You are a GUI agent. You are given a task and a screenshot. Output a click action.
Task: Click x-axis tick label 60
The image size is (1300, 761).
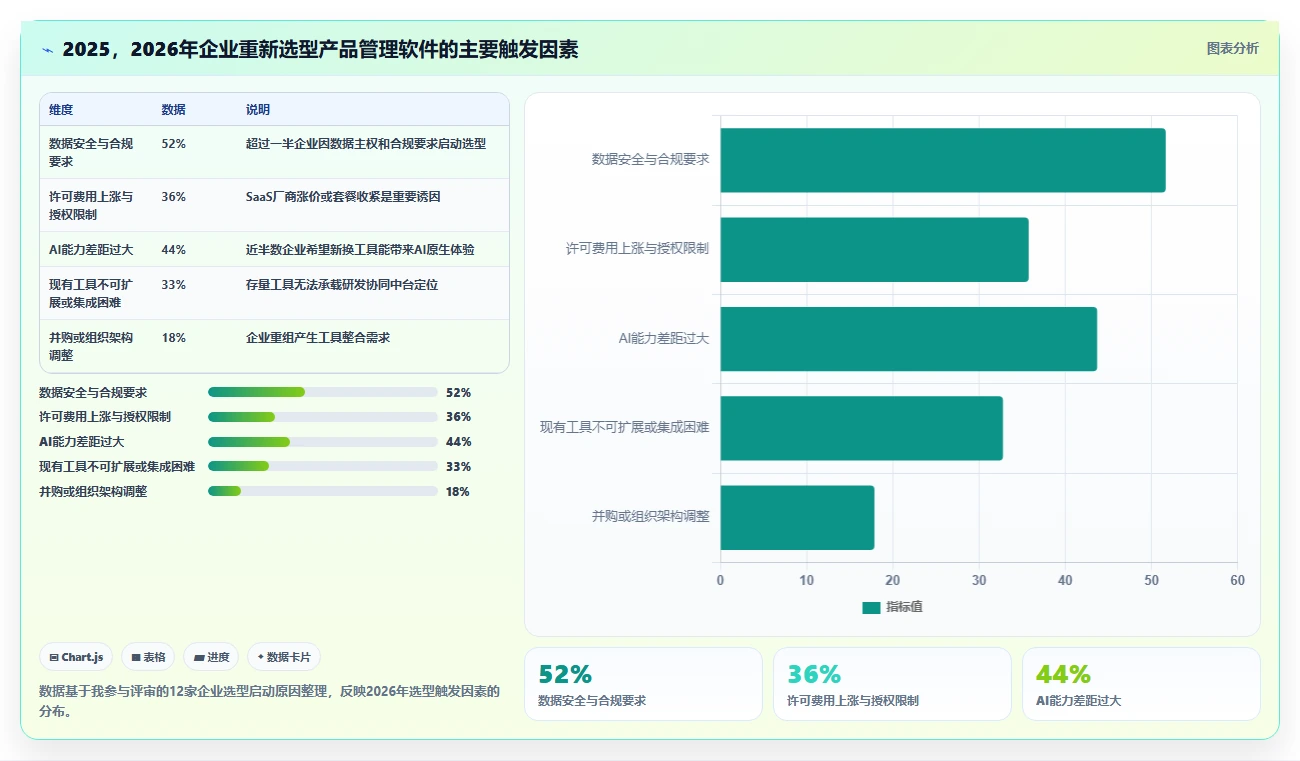tap(1238, 581)
